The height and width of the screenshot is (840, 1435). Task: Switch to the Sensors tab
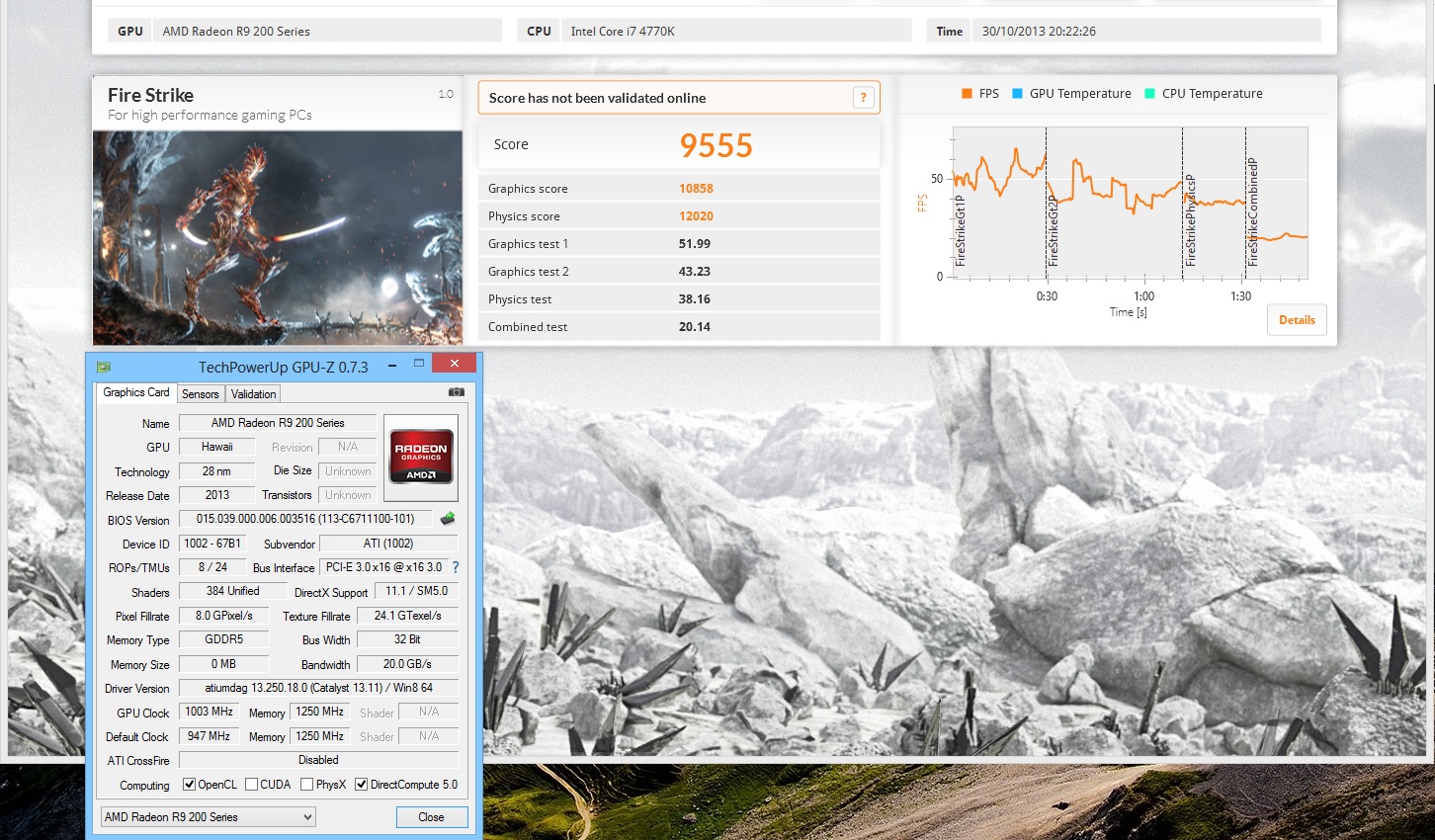tap(201, 393)
